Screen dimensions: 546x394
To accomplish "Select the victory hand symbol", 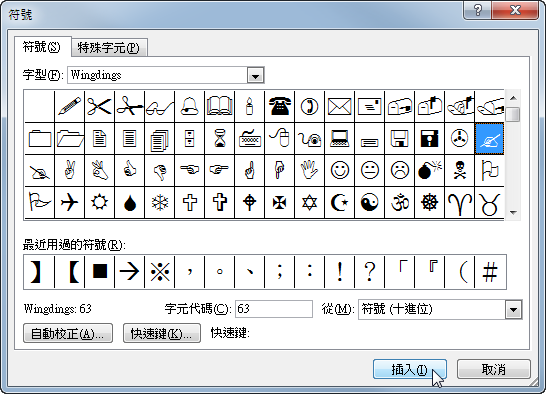I will click(x=70, y=170).
